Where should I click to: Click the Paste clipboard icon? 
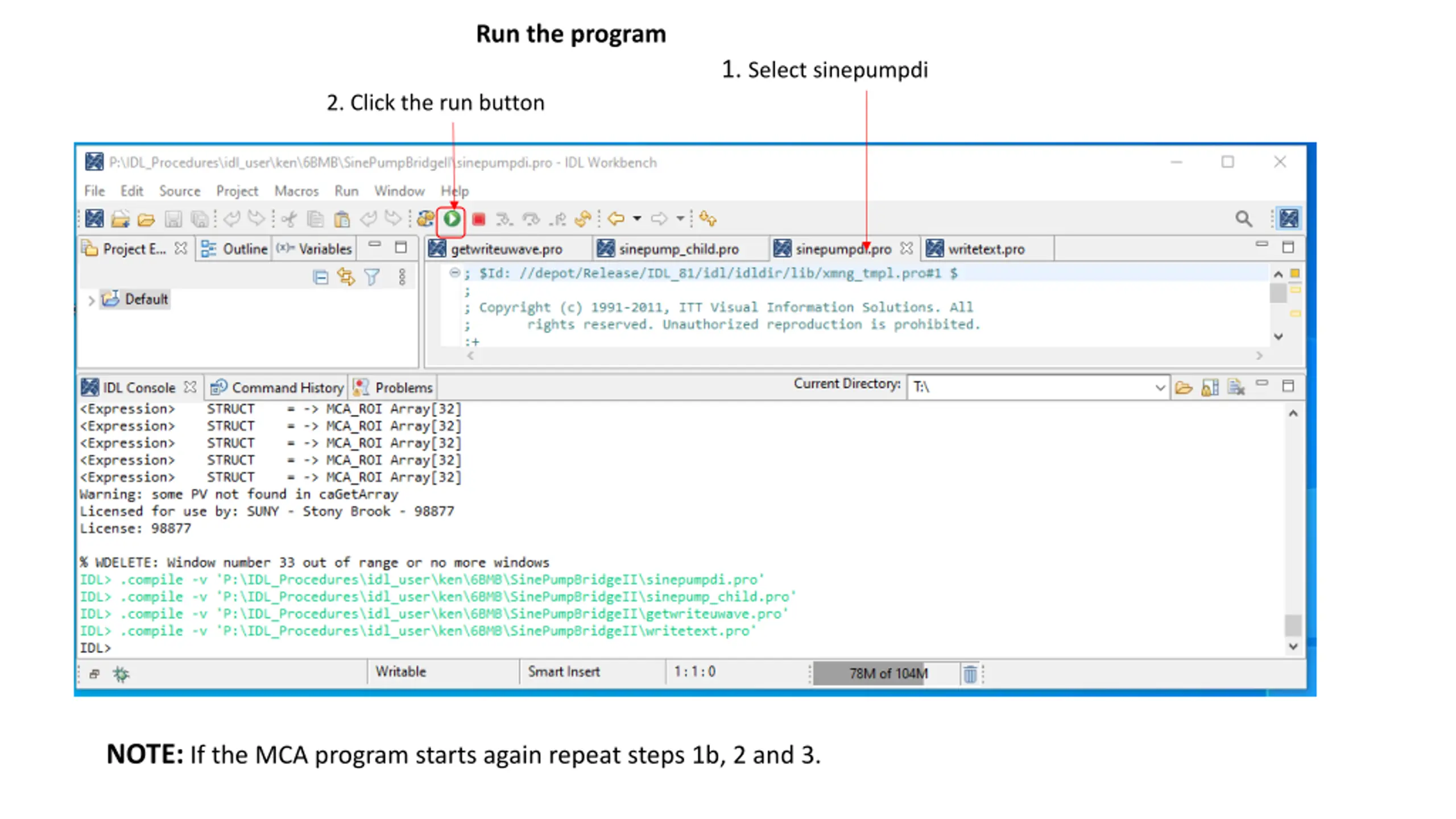pos(342,219)
